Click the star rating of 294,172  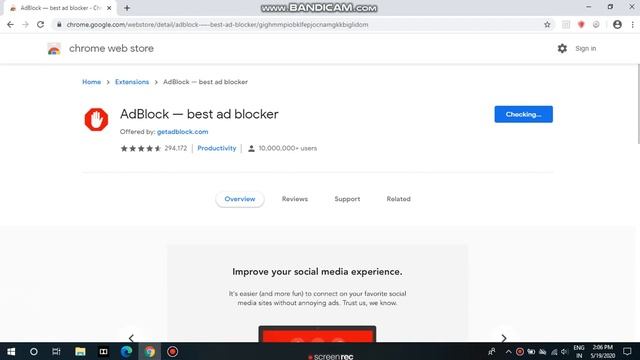tap(140, 149)
